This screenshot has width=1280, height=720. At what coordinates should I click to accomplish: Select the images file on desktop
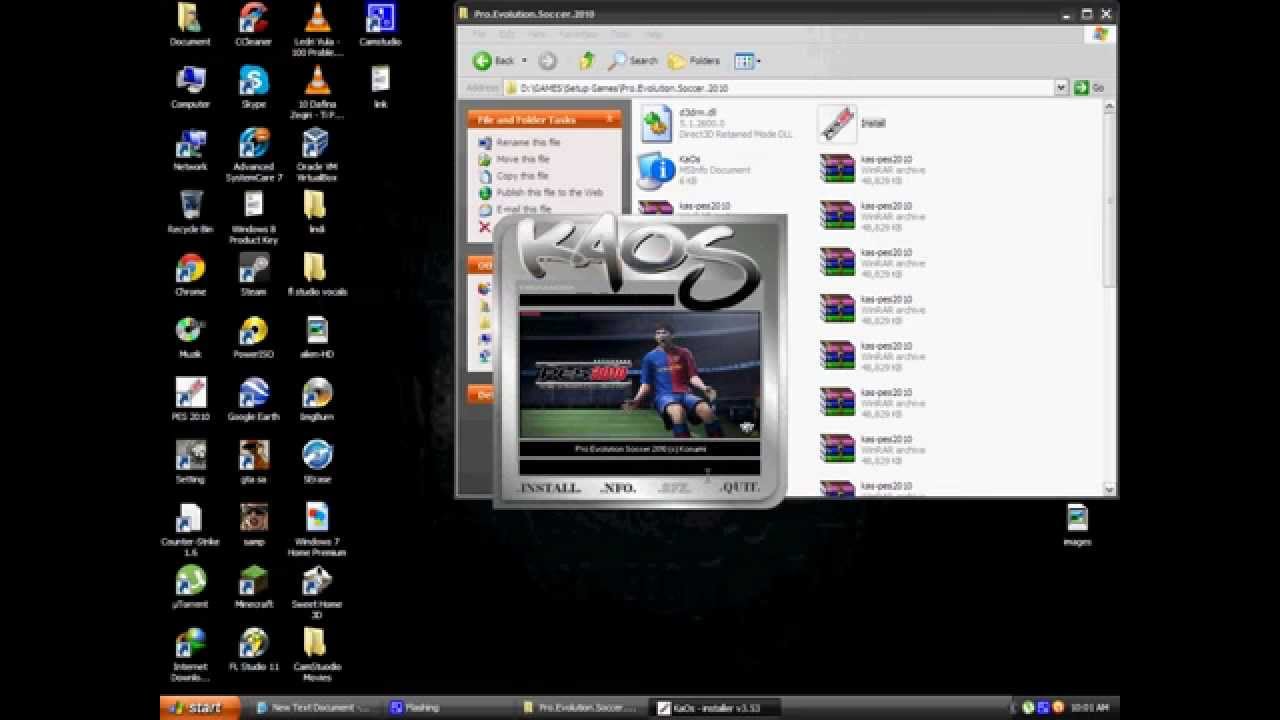tap(1077, 525)
